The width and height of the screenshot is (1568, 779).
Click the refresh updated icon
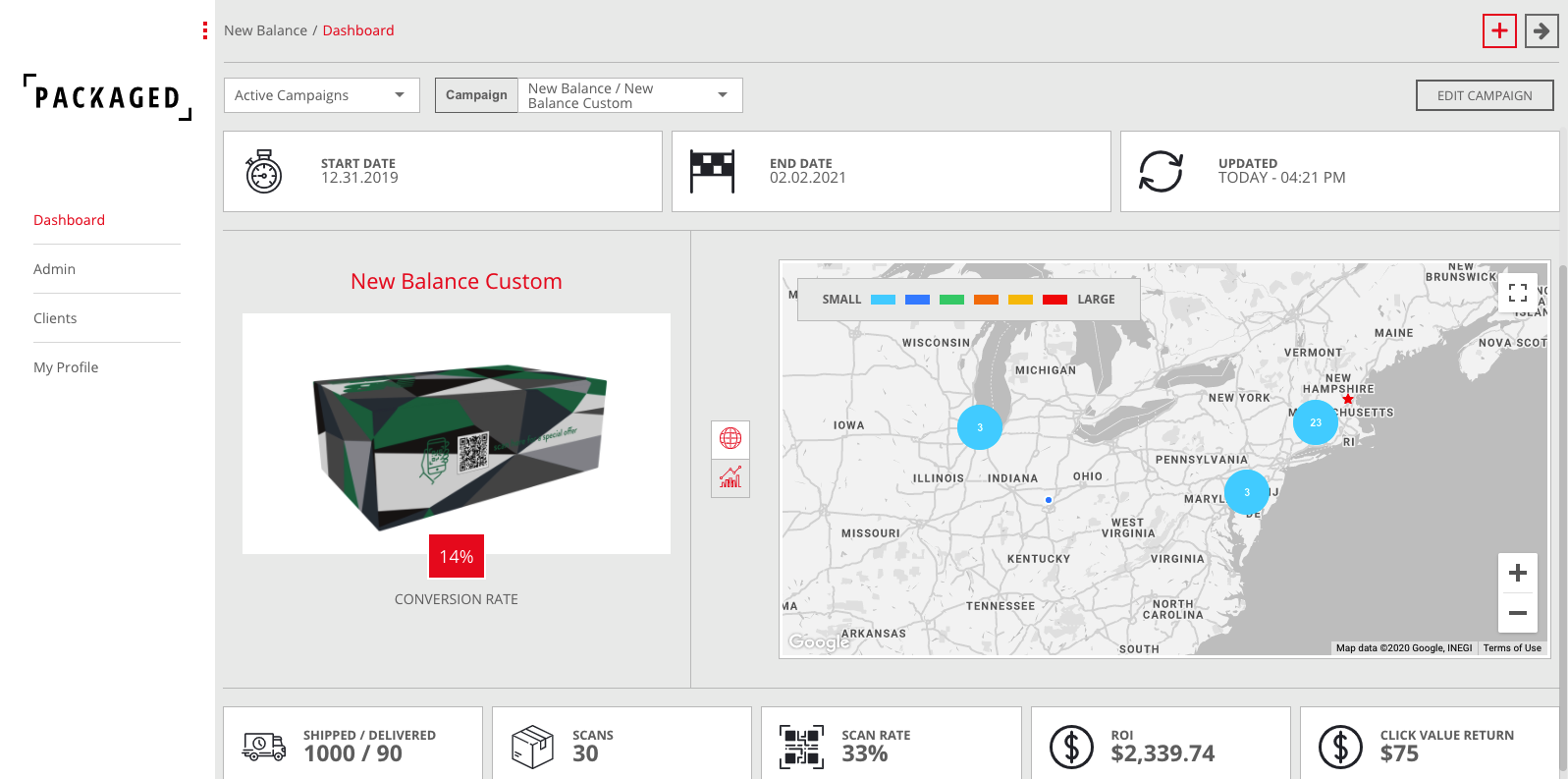1161,172
